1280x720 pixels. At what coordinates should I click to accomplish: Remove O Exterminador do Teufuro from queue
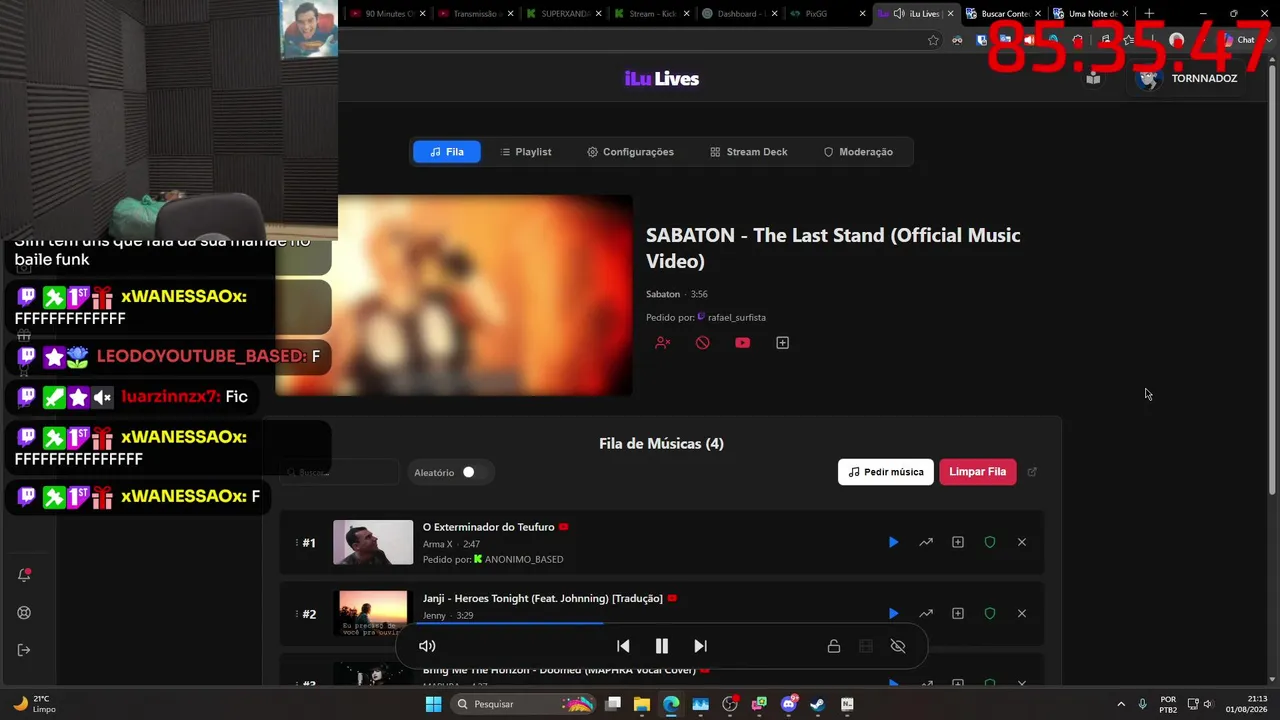[1022, 542]
